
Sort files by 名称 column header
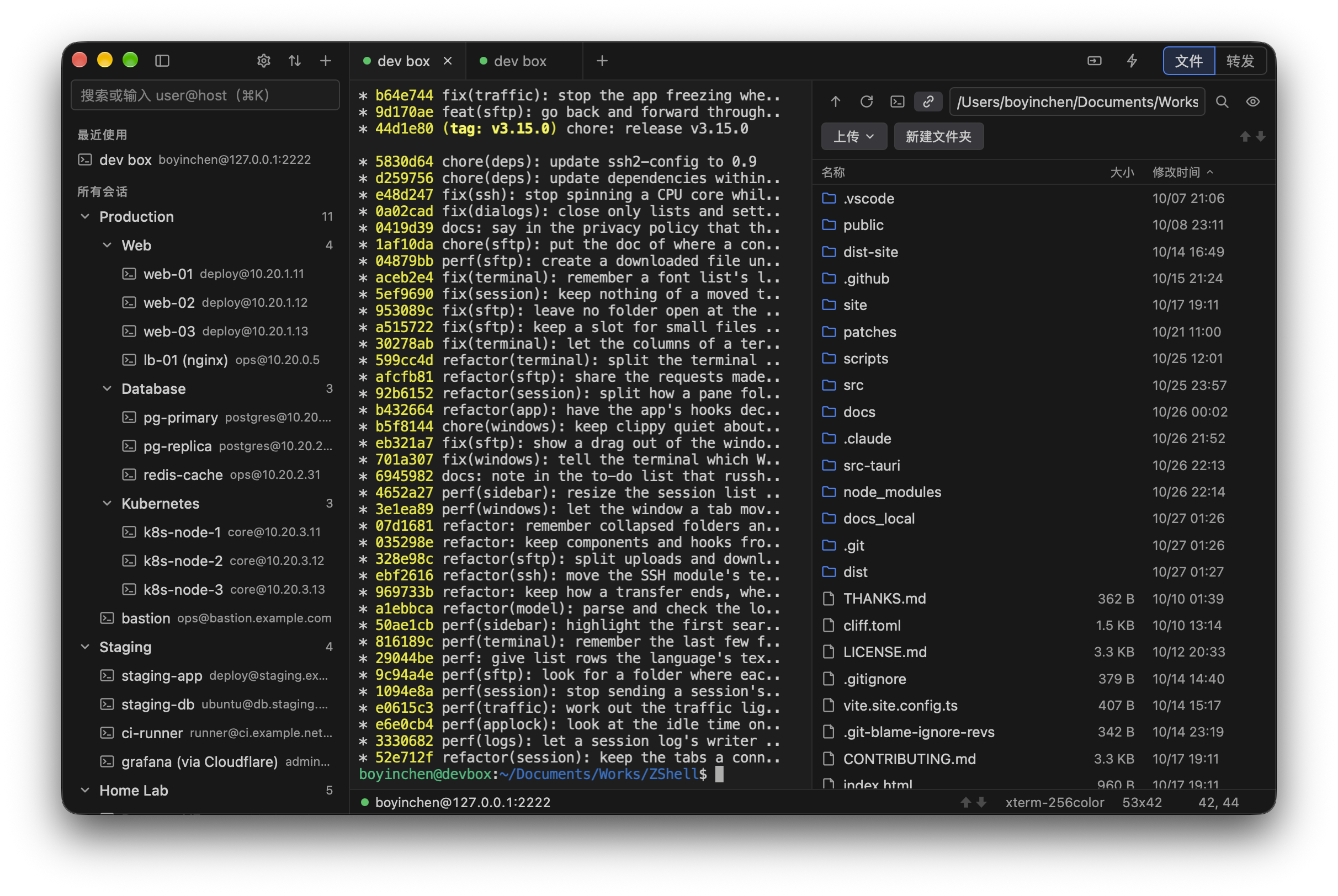(x=833, y=172)
